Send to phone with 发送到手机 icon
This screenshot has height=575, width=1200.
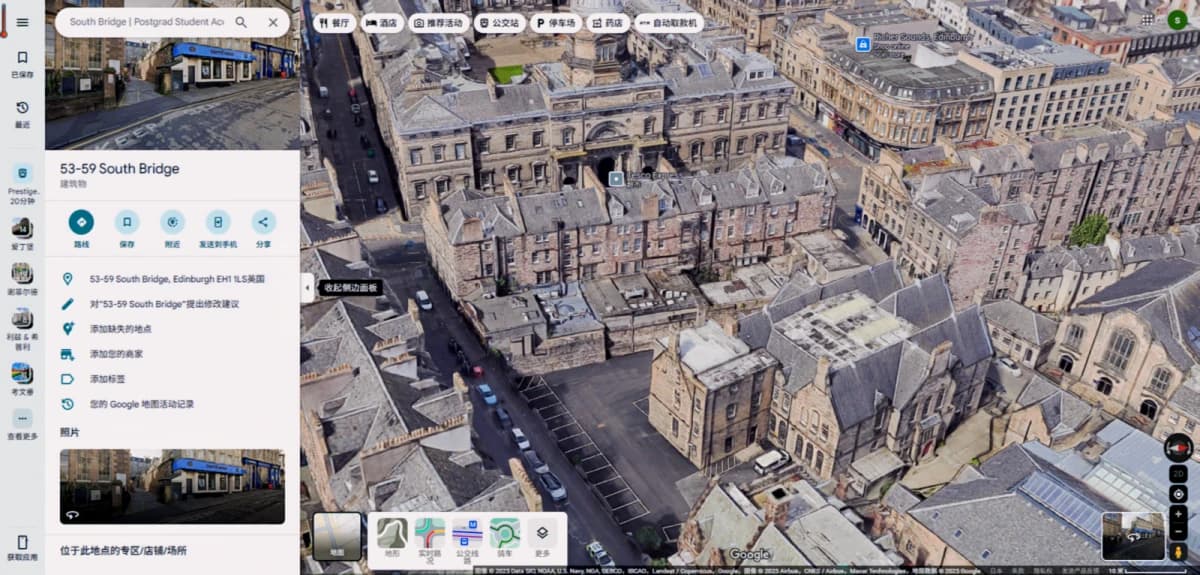[218, 222]
